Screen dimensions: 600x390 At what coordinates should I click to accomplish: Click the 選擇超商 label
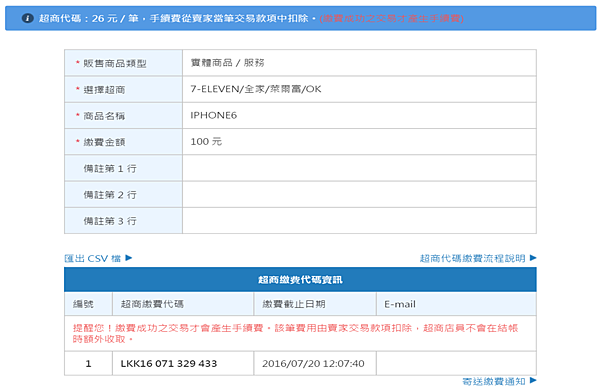104,90
